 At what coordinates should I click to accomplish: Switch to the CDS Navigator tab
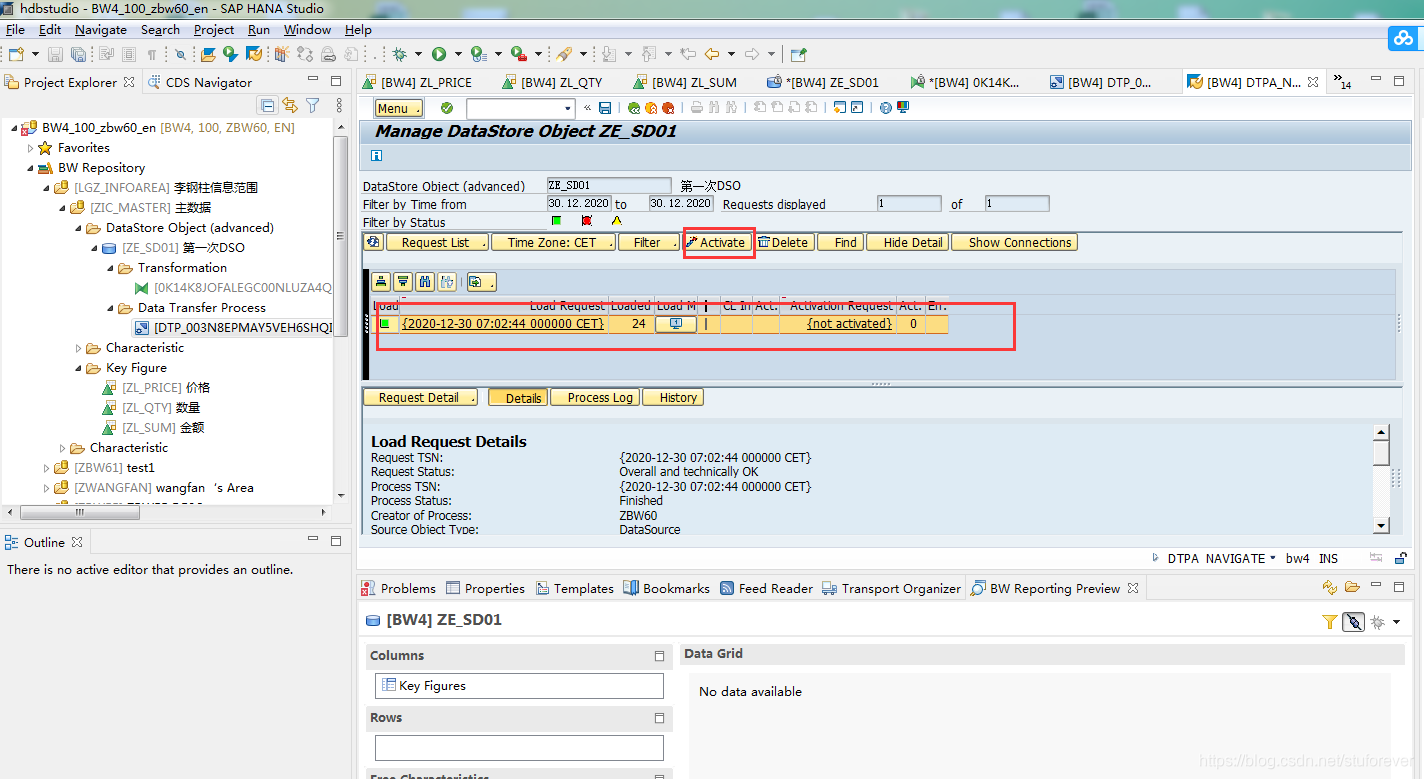[200, 82]
